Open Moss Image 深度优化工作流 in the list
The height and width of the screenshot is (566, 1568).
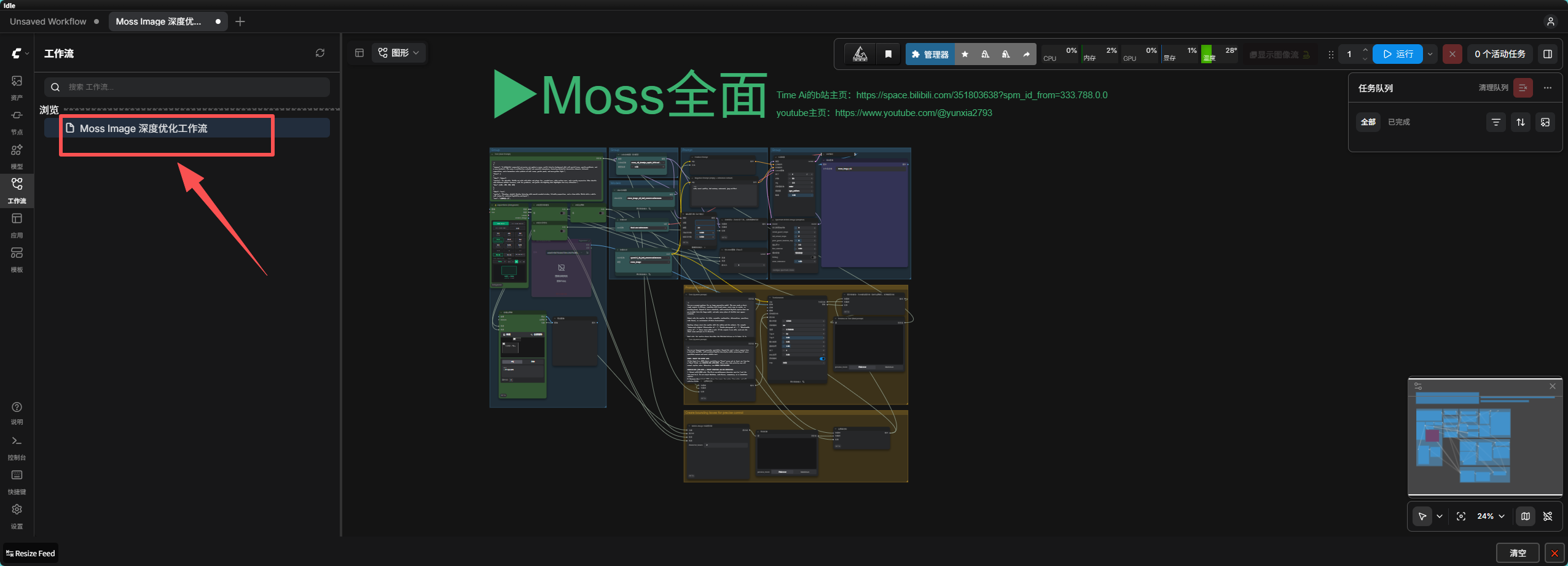coord(187,128)
